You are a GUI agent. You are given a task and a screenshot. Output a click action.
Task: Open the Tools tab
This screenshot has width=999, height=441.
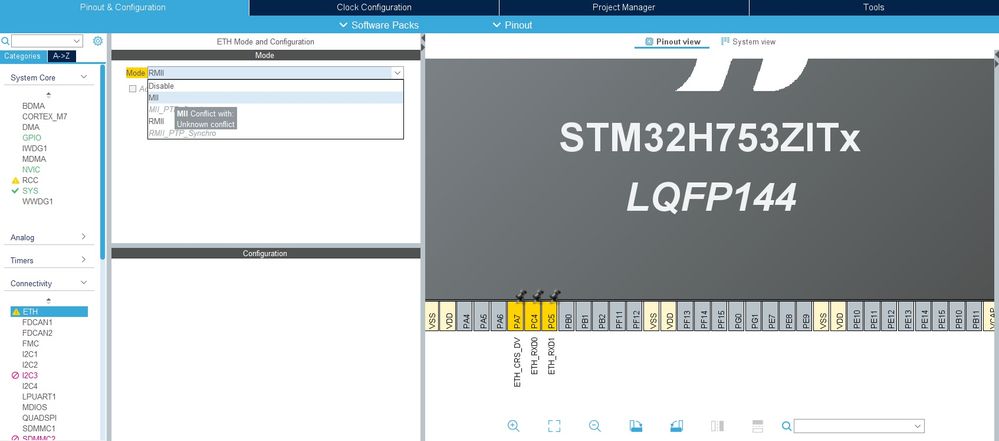(x=873, y=8)
